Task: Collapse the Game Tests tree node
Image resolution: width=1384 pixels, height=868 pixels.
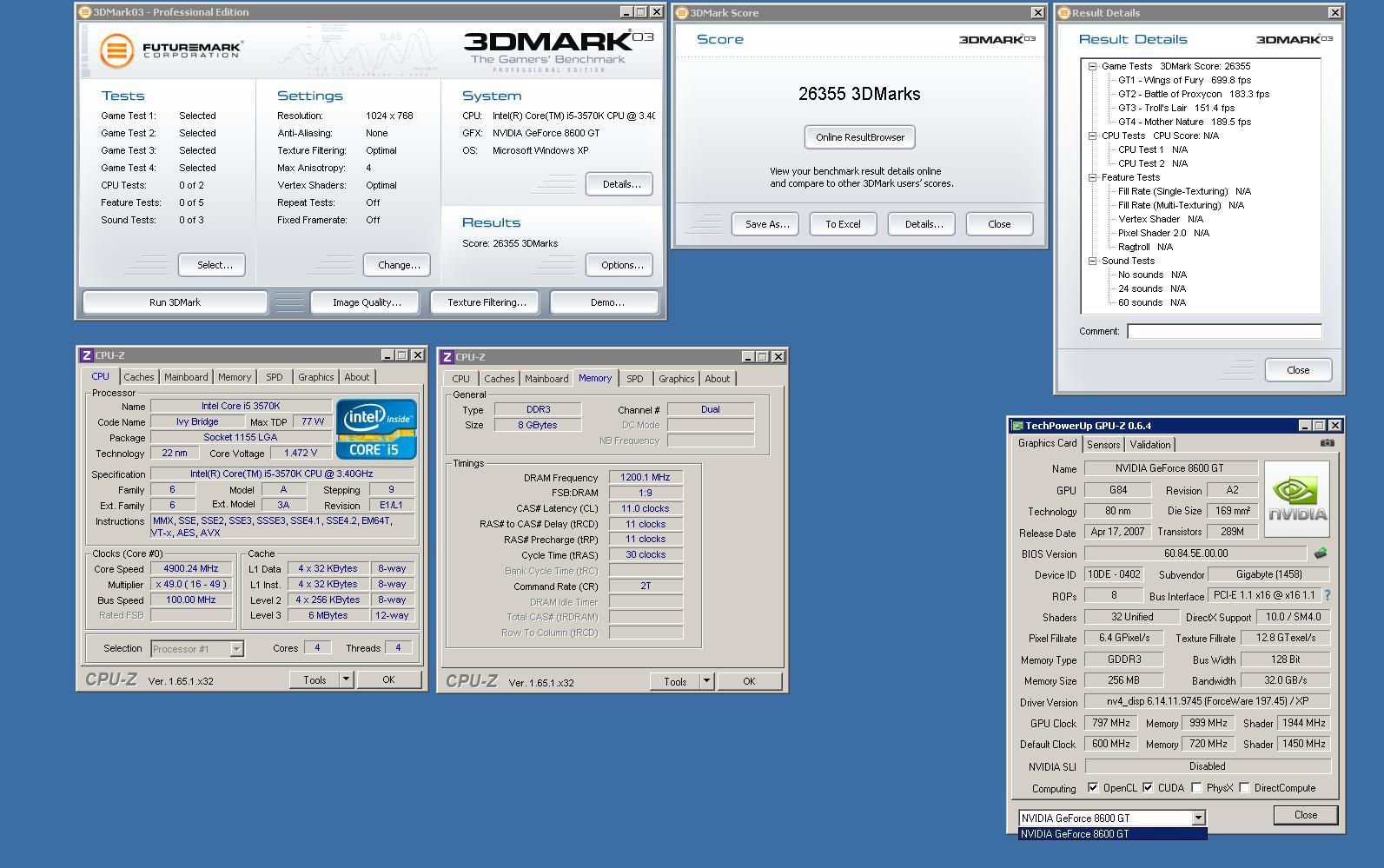Action: tap(1093, 66)
